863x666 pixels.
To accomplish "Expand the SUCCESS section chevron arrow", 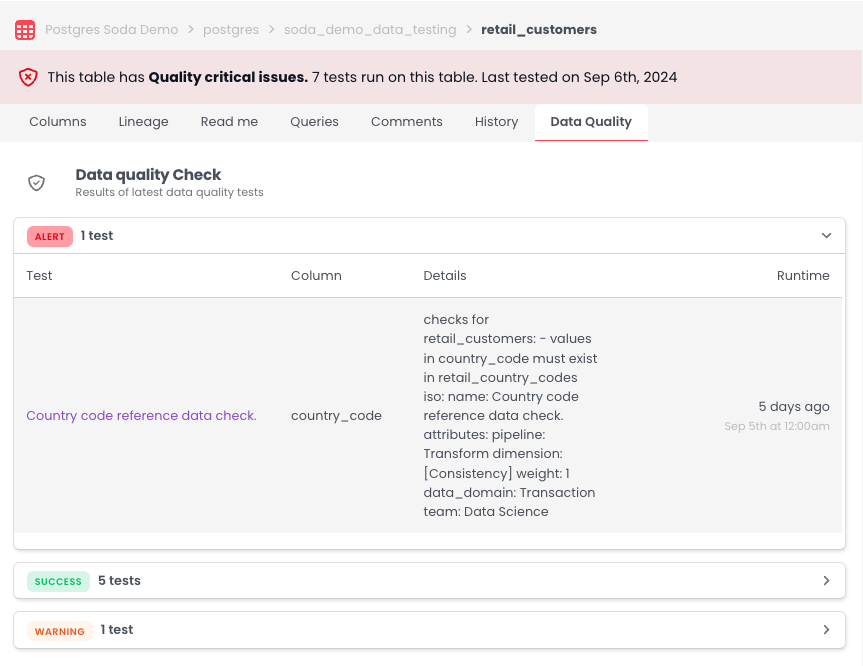I will [x=826, y=581].
